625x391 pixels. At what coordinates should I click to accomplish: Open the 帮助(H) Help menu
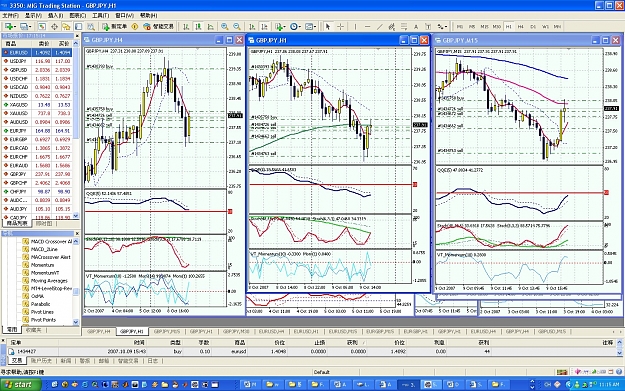pyautogui.click(x=148, y=16)
